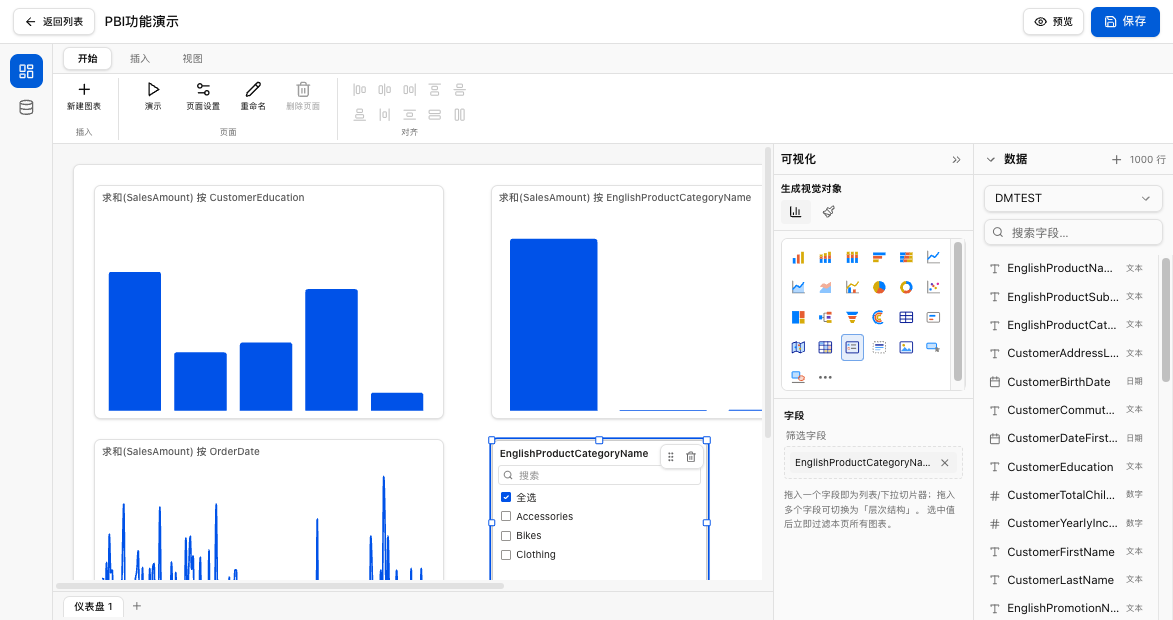Click the 预览 preview button
Image resolution: width=1173 pixels, height=620 pixels.
[1053, 22]
